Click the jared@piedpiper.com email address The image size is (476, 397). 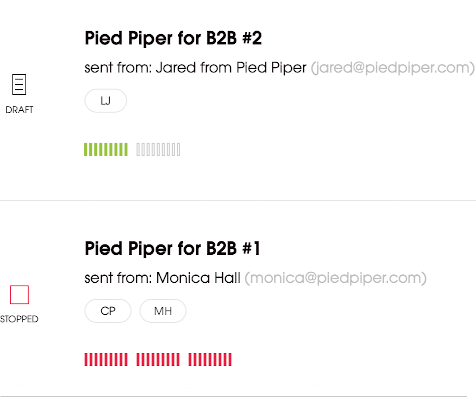(x=393, y=68)
